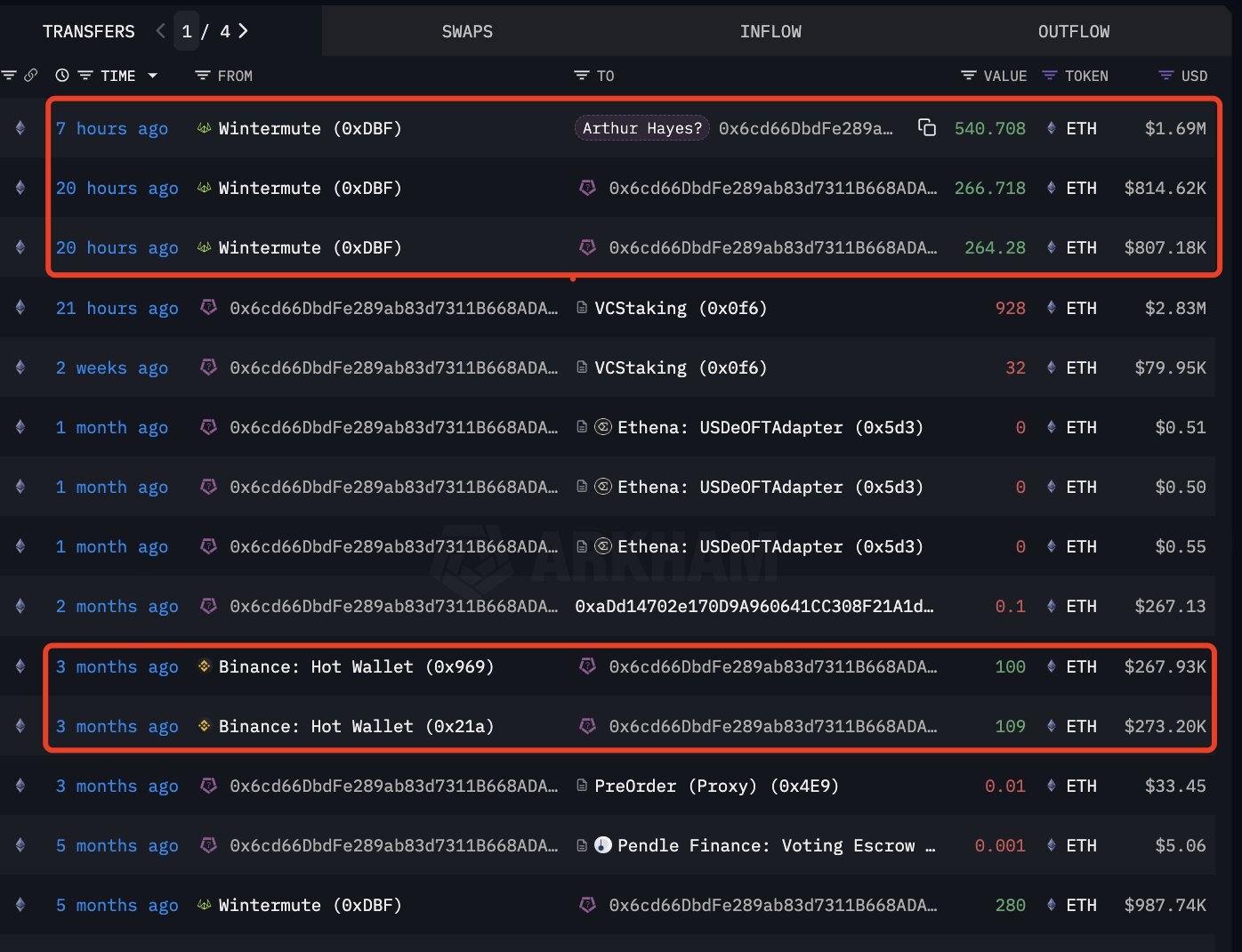This screenshot has width=1242, height=952.
Task: Open the VALUE column filter icon
Action: click(969, 76)
